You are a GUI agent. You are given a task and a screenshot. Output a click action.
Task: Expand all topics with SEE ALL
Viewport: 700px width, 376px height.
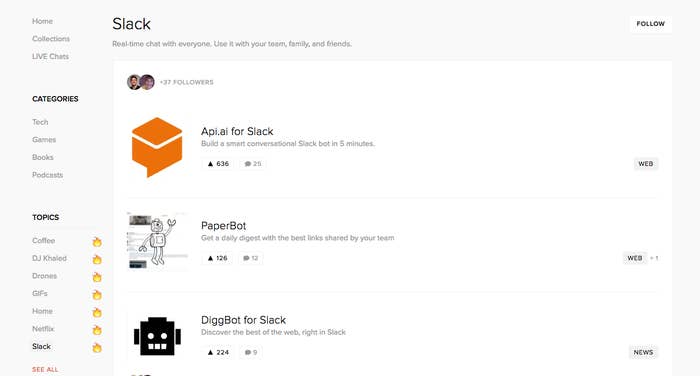(x=45, y=369)
